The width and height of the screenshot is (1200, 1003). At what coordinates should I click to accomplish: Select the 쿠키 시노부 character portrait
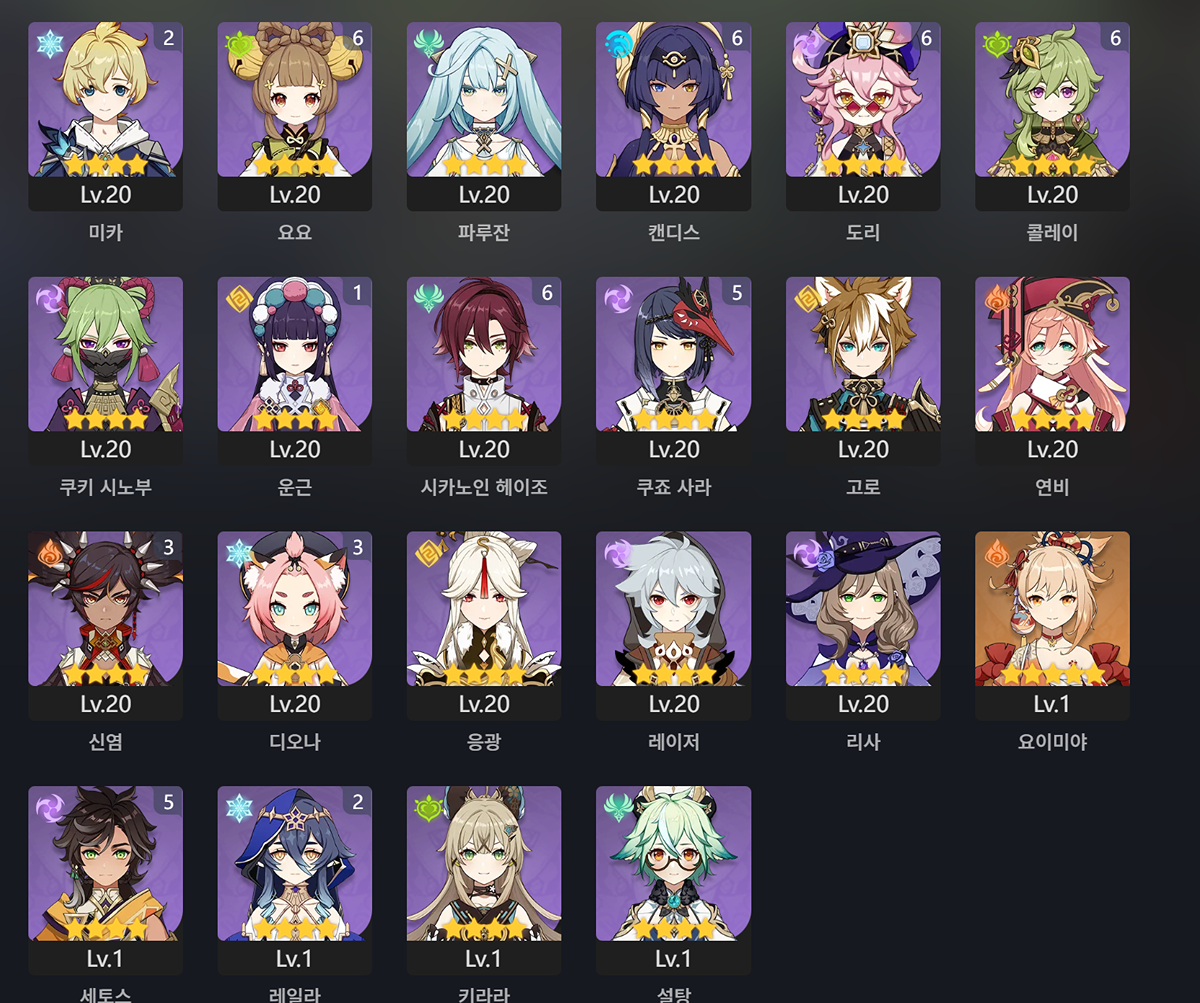pyautogui.click(x=105, y=354)
